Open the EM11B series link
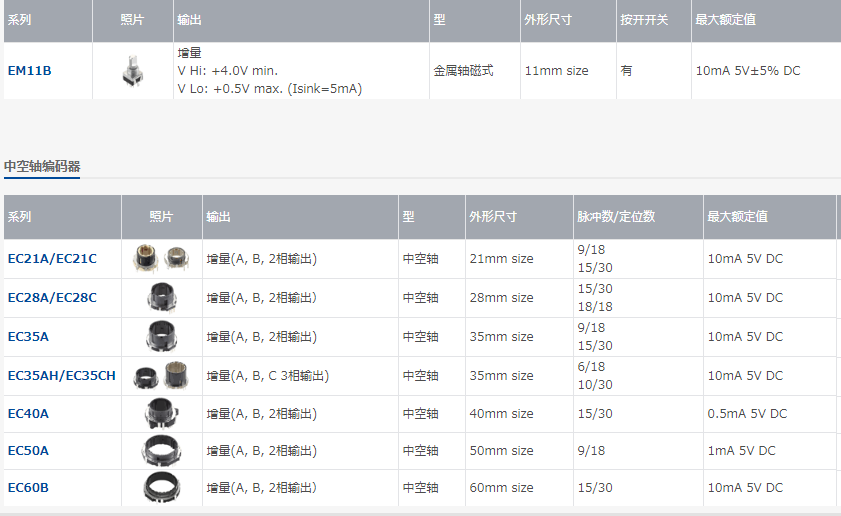Image resolution: width=841 pixels, height=516 pixels. (29, 71)
